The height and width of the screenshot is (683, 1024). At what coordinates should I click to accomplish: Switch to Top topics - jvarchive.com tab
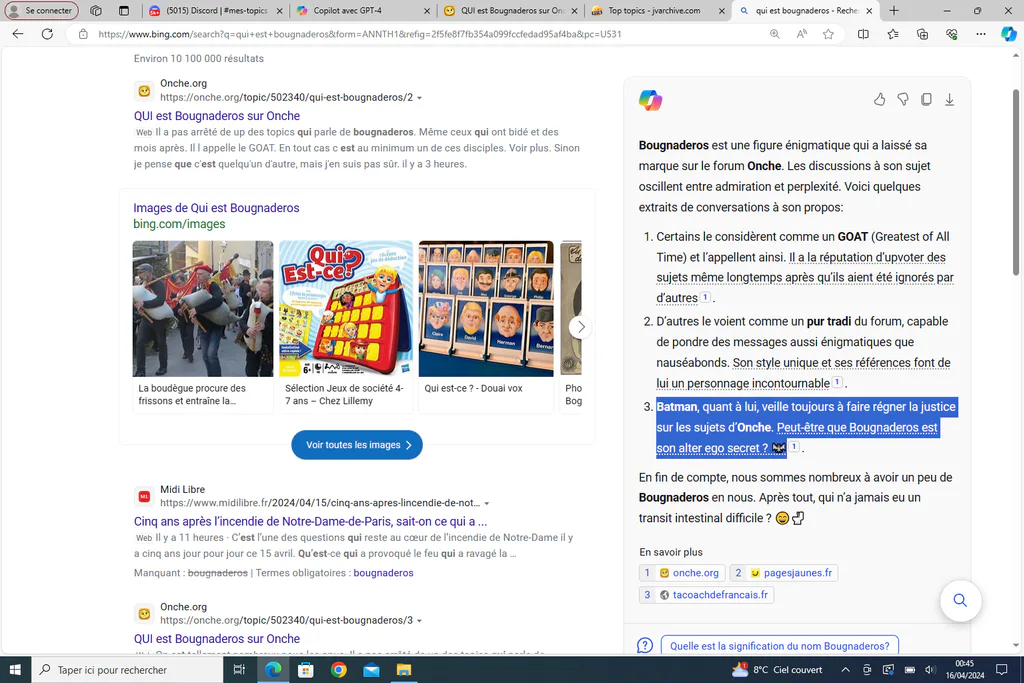[x=657, y=10]
